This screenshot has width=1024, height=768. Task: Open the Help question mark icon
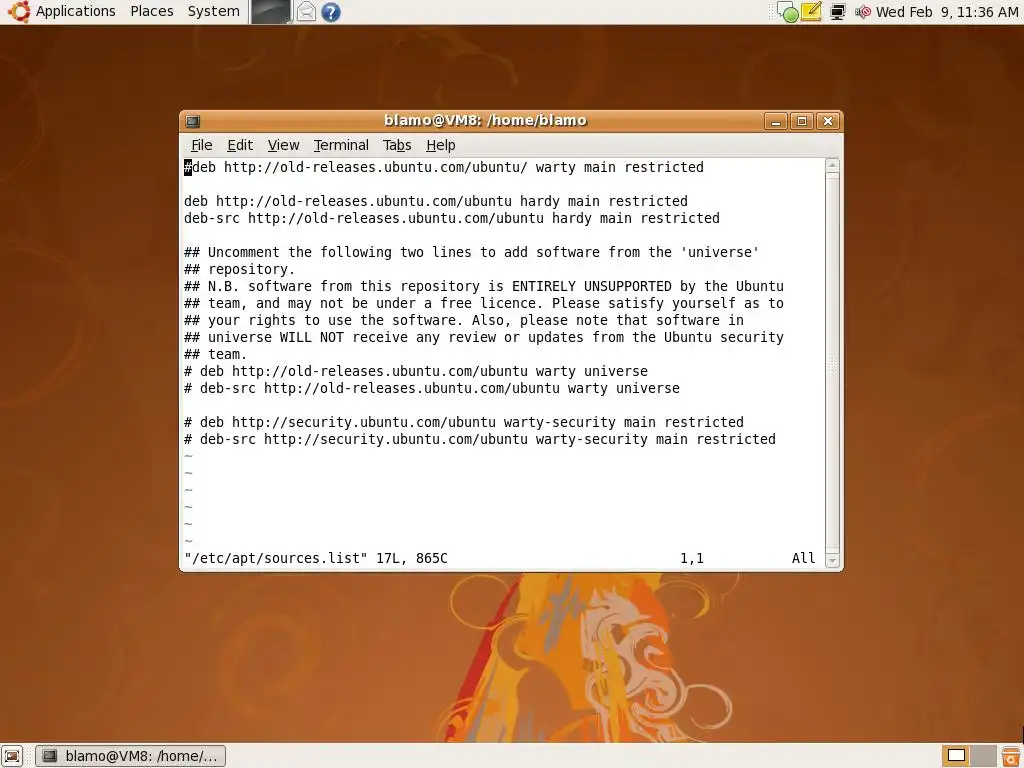(331, 12)
